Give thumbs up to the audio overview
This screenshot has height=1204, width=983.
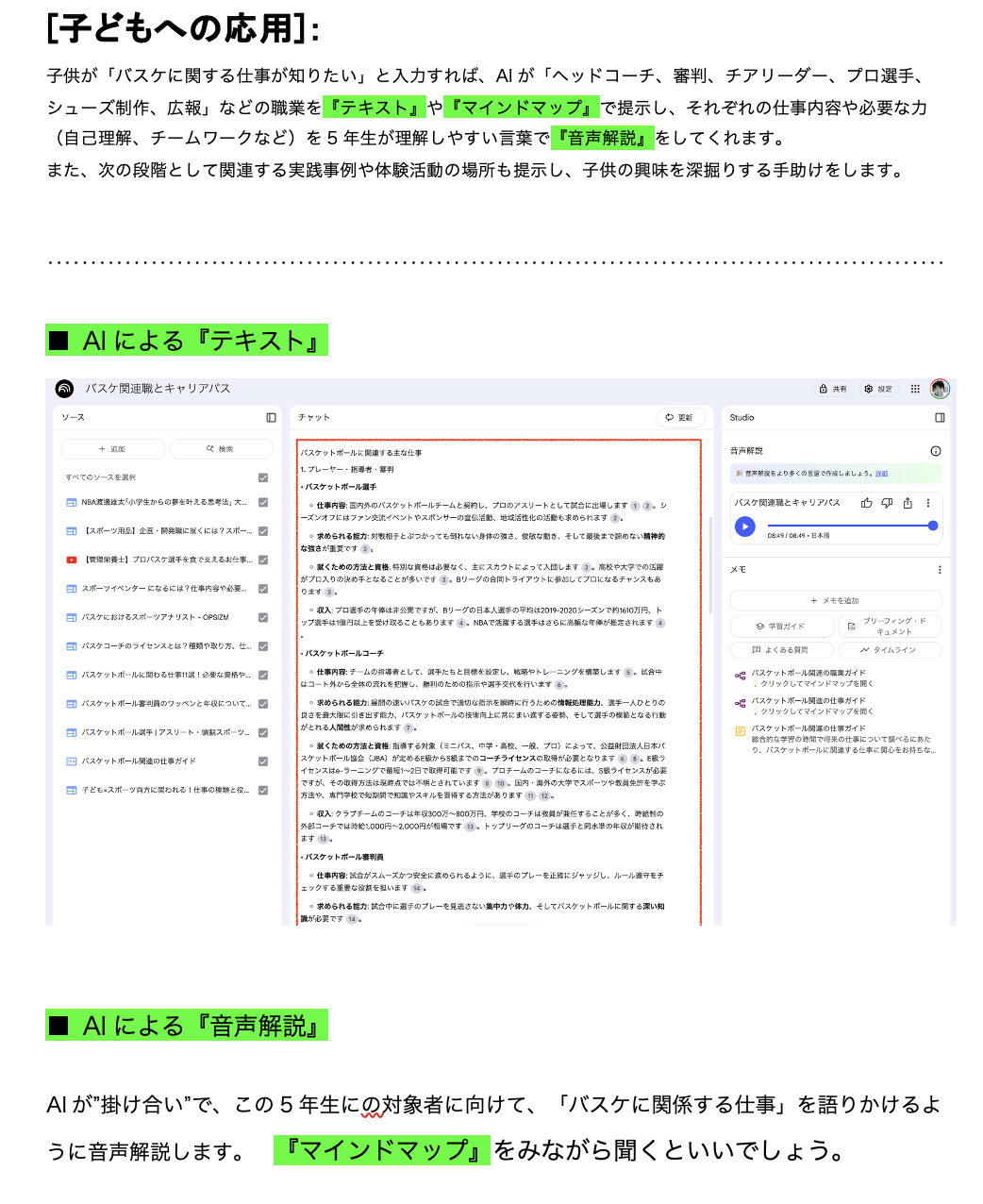866,503
